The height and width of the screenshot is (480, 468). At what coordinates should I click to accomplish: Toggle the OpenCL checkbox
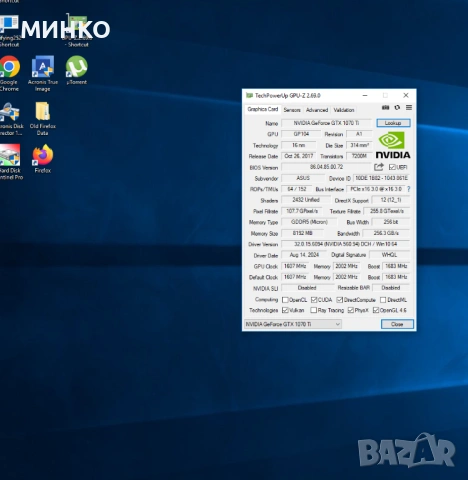[x=285, y=300]
